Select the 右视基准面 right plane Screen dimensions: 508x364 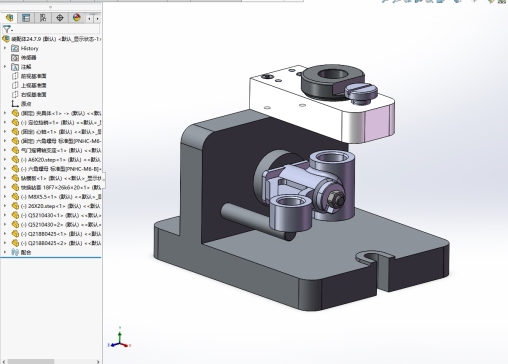pyautogui.click(x=29, y=95)
